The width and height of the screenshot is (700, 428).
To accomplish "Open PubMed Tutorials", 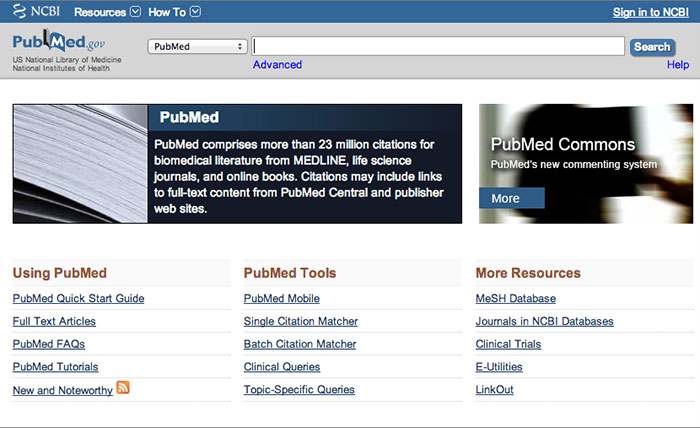I will pos(55,367).
